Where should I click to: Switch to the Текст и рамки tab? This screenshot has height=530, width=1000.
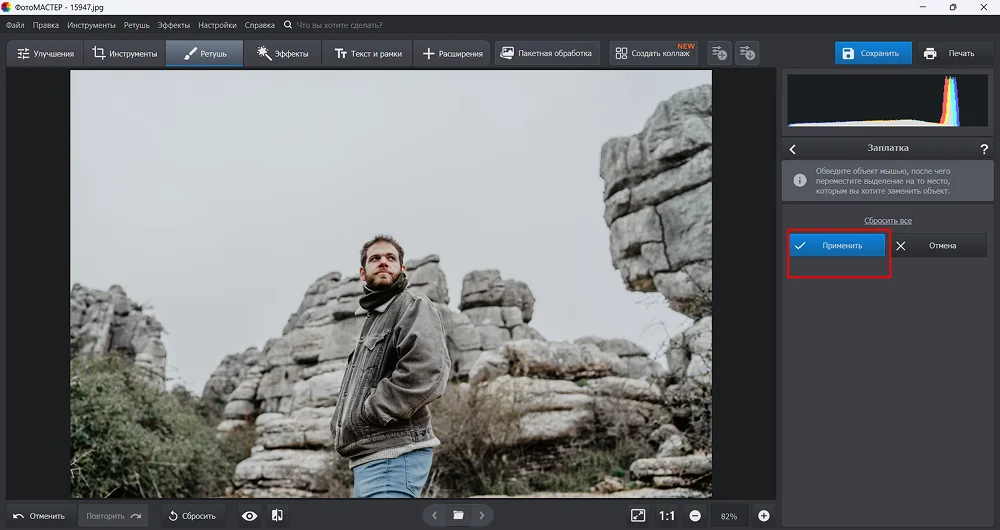364,53
